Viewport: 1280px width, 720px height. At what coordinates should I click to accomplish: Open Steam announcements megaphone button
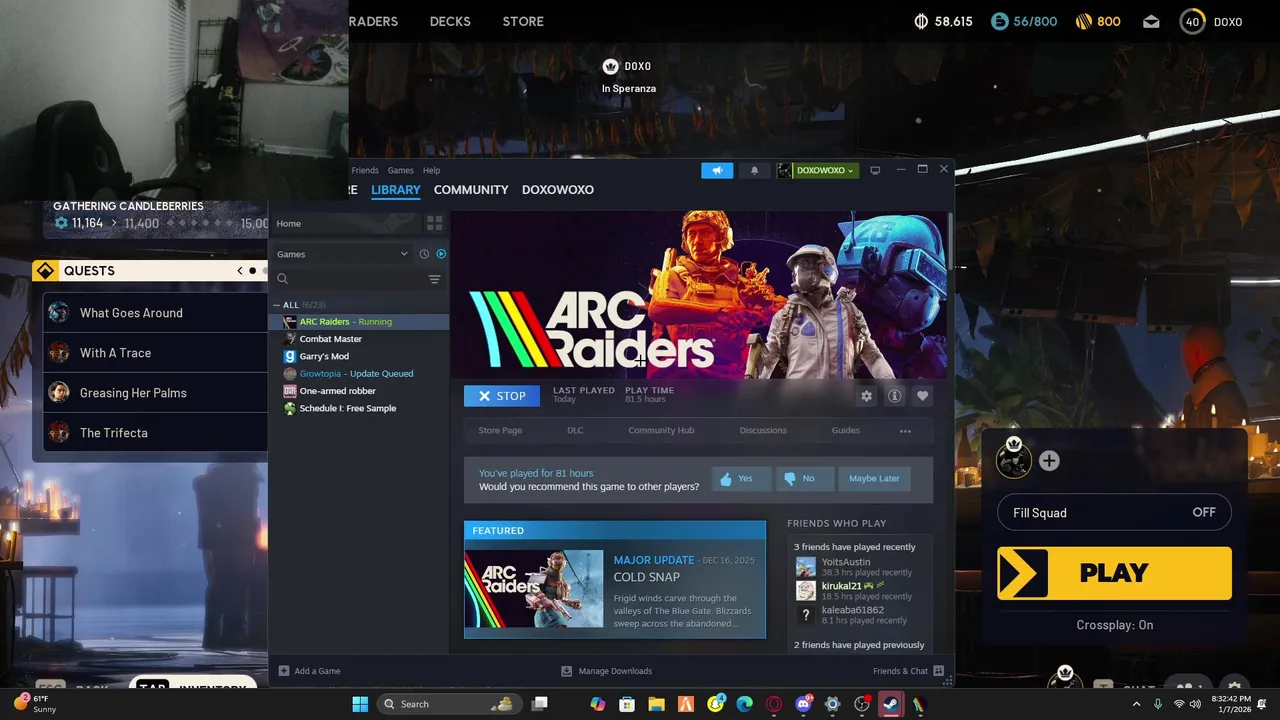(x=717, y=170)
